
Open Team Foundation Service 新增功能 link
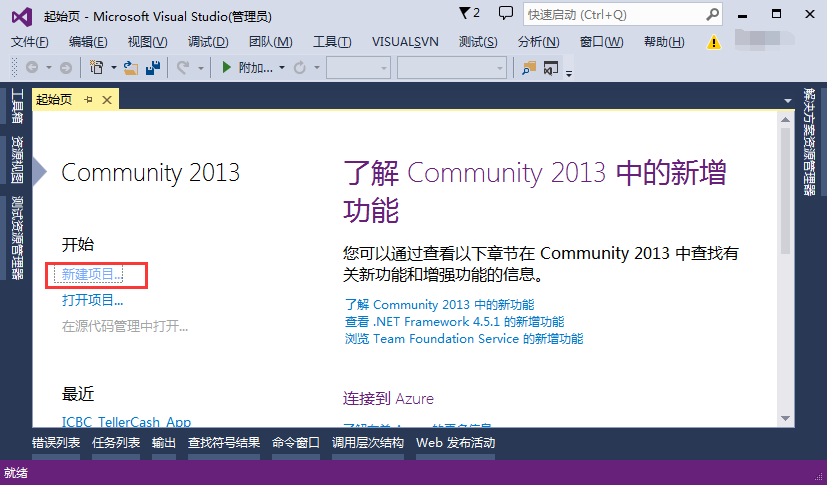pyautogui.click(x=464, y=338)
